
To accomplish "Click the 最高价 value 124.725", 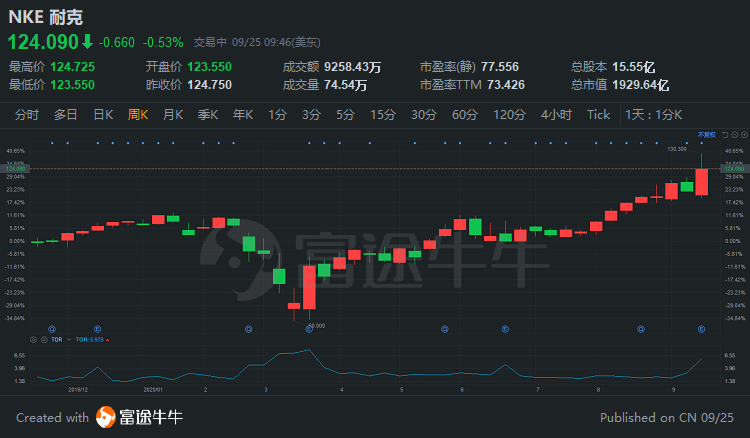I will [73, 67].
